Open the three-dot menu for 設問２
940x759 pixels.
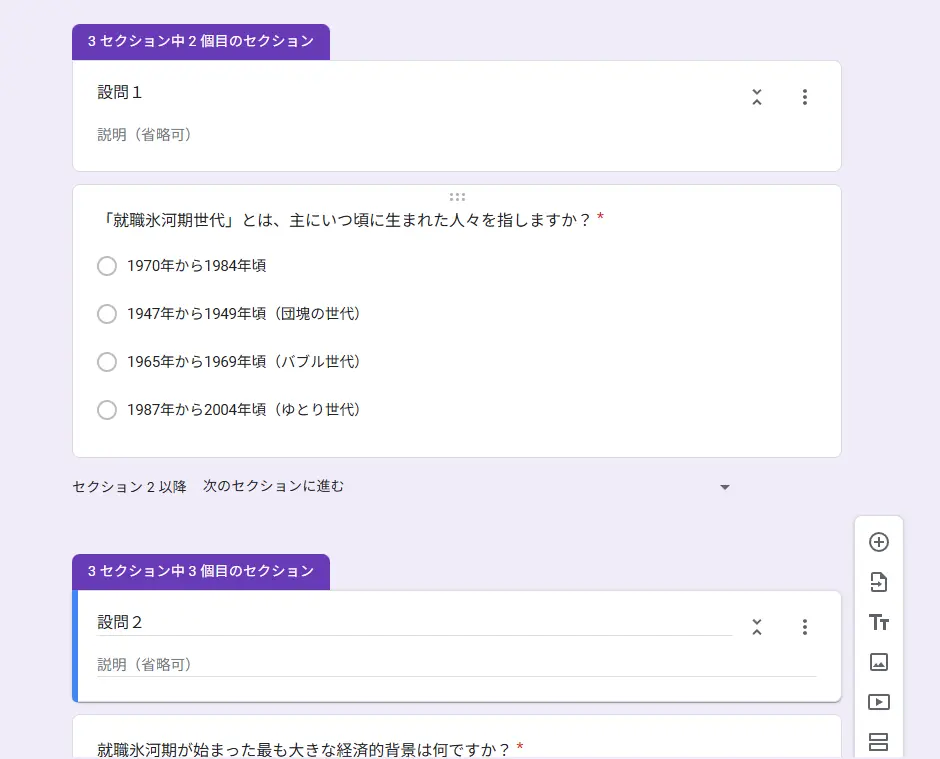click(x=805, y=627)
